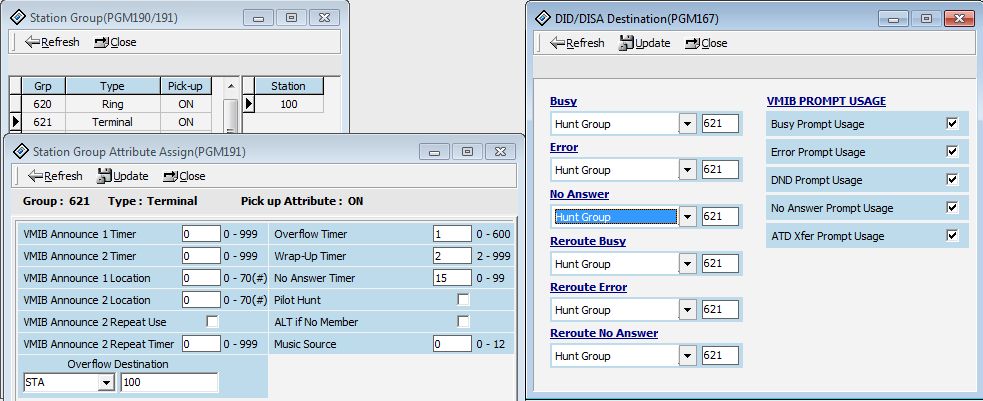Image resolution: width=983 pixels, height=401 pixels.
Task: Click Refresh in Station Group Attribute Assign toolbar
Action: click(x=55, y=176)
